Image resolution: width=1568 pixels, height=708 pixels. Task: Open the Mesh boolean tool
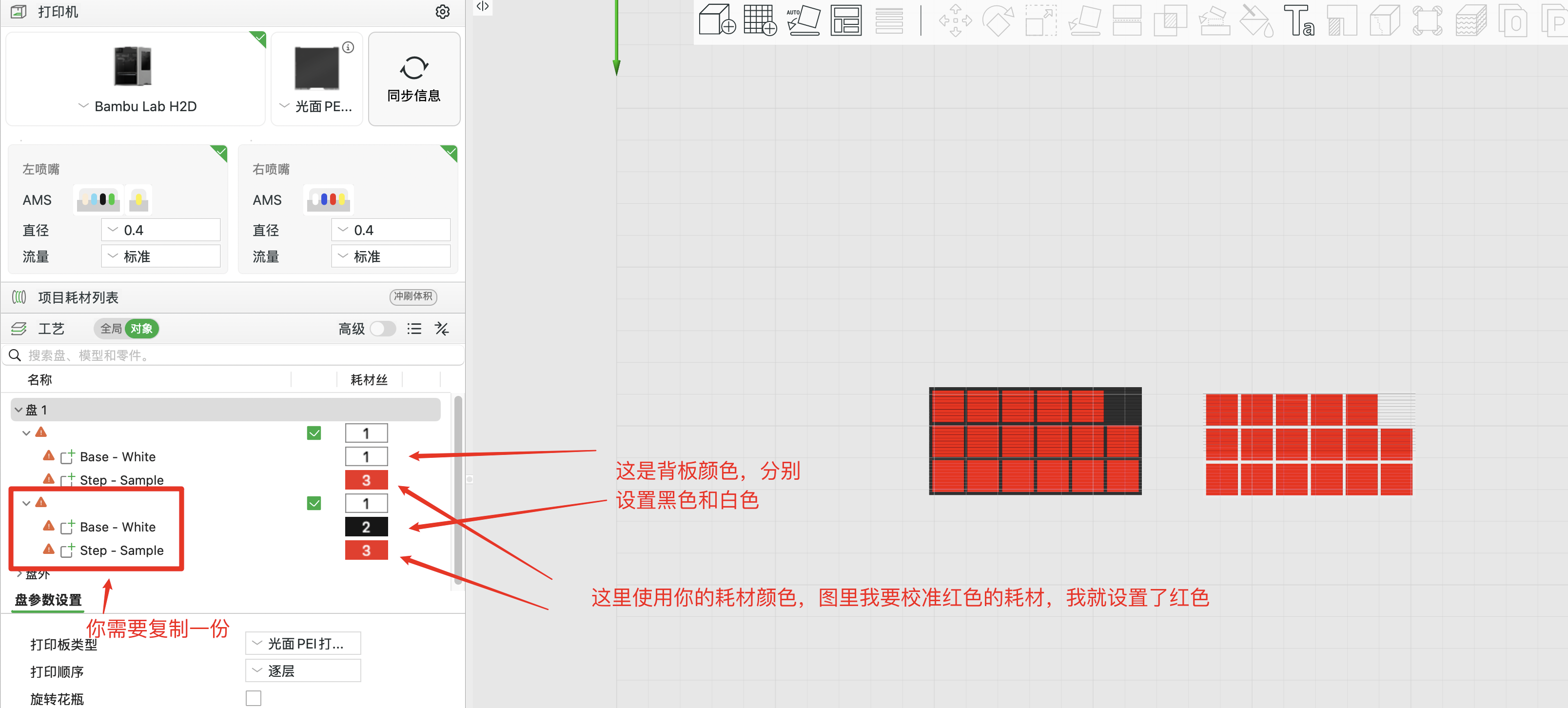1170,20
